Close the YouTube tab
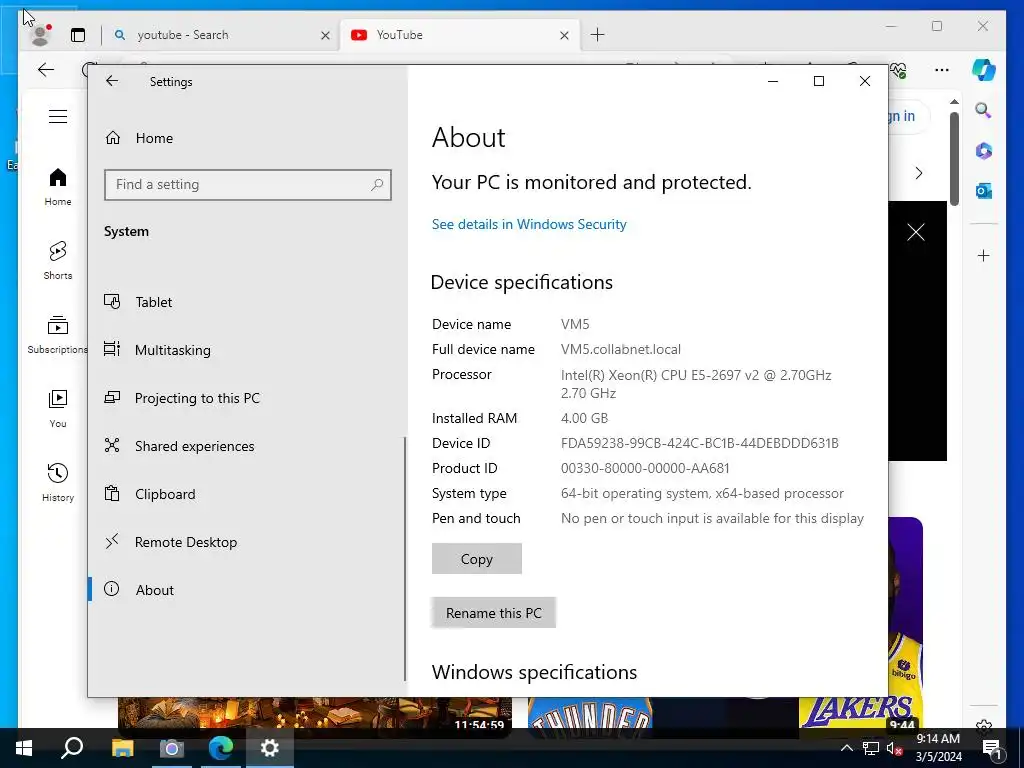This screenshot has width=1024, height=768. (564, 36)
